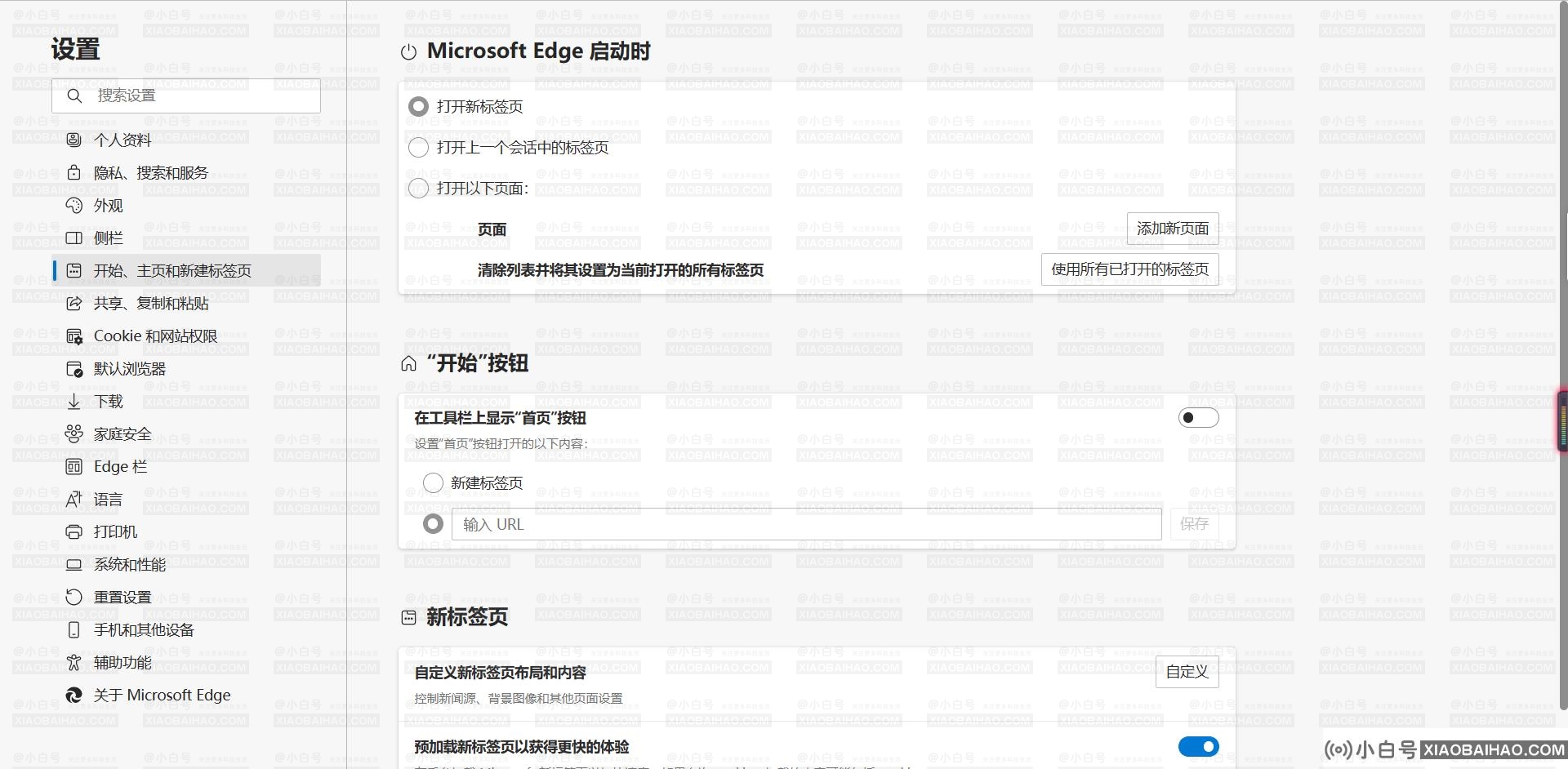Toggle 在工具栏上显示“首页”按钮 switch

(x=1198, y=418)
